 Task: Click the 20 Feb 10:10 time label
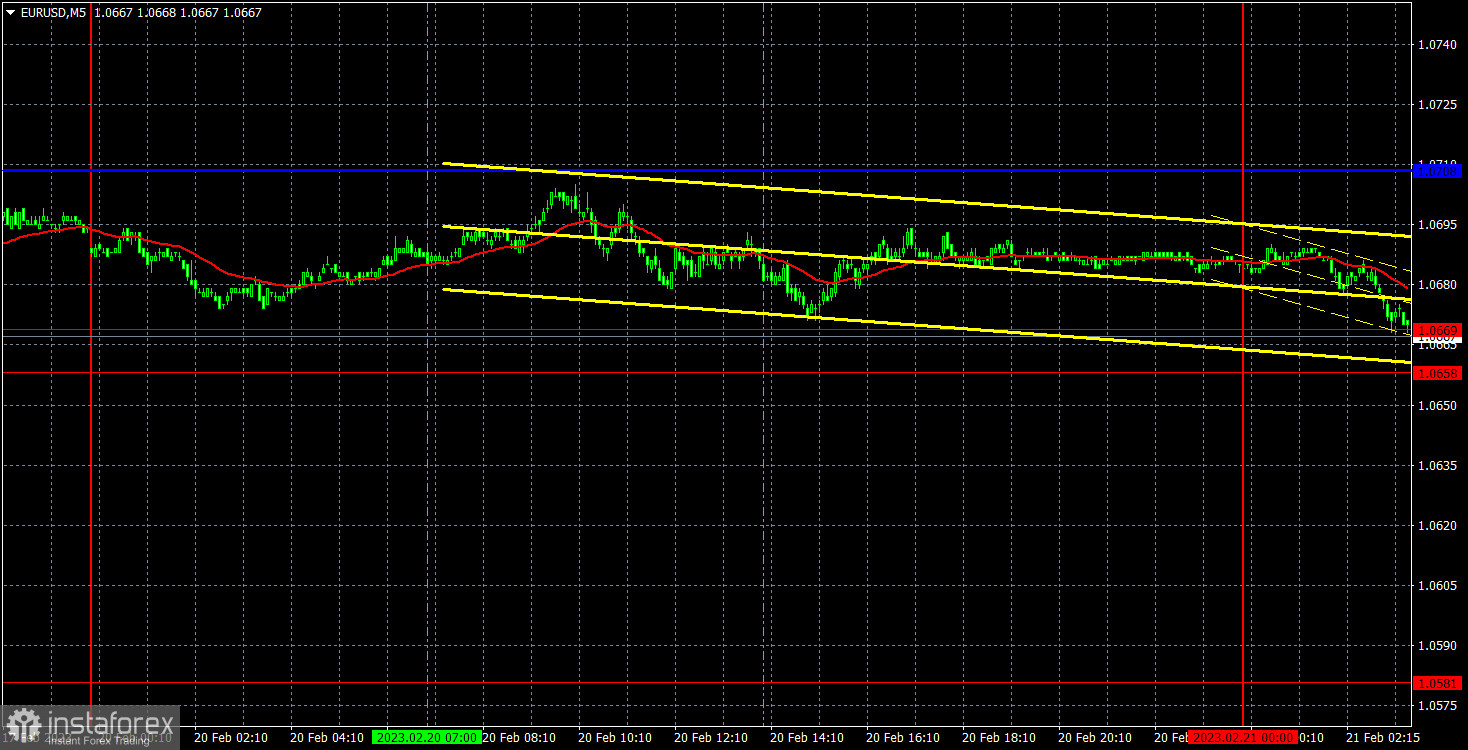(x=615, y=737)
